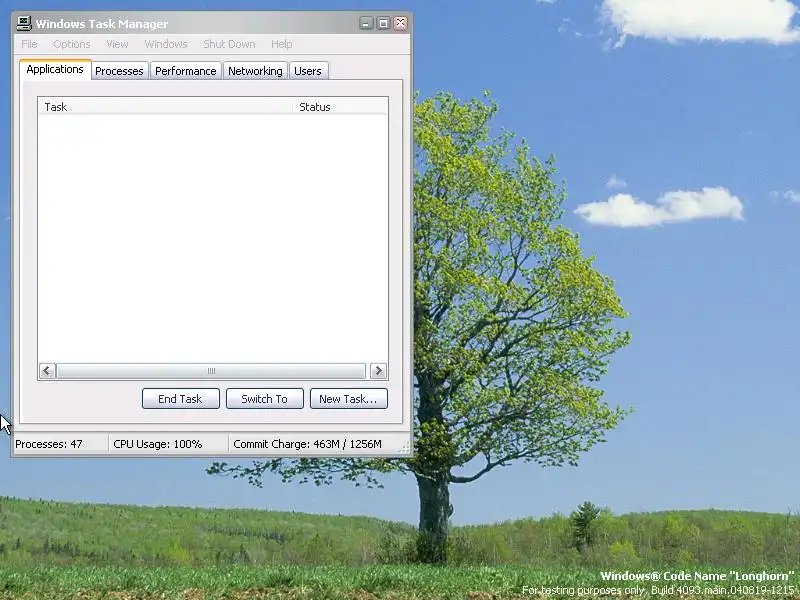
Task: Click the horizontal scrollbar thumb
Action: 211,371
